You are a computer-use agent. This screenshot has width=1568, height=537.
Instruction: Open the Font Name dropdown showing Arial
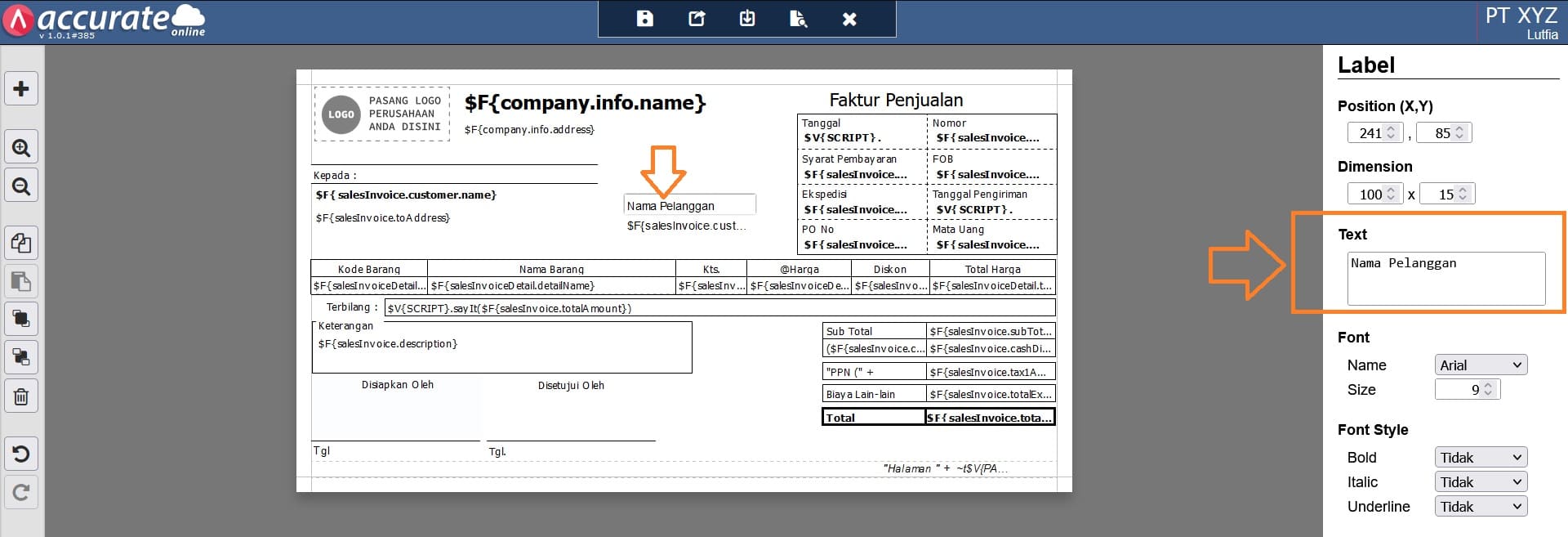click(1480, 365)
